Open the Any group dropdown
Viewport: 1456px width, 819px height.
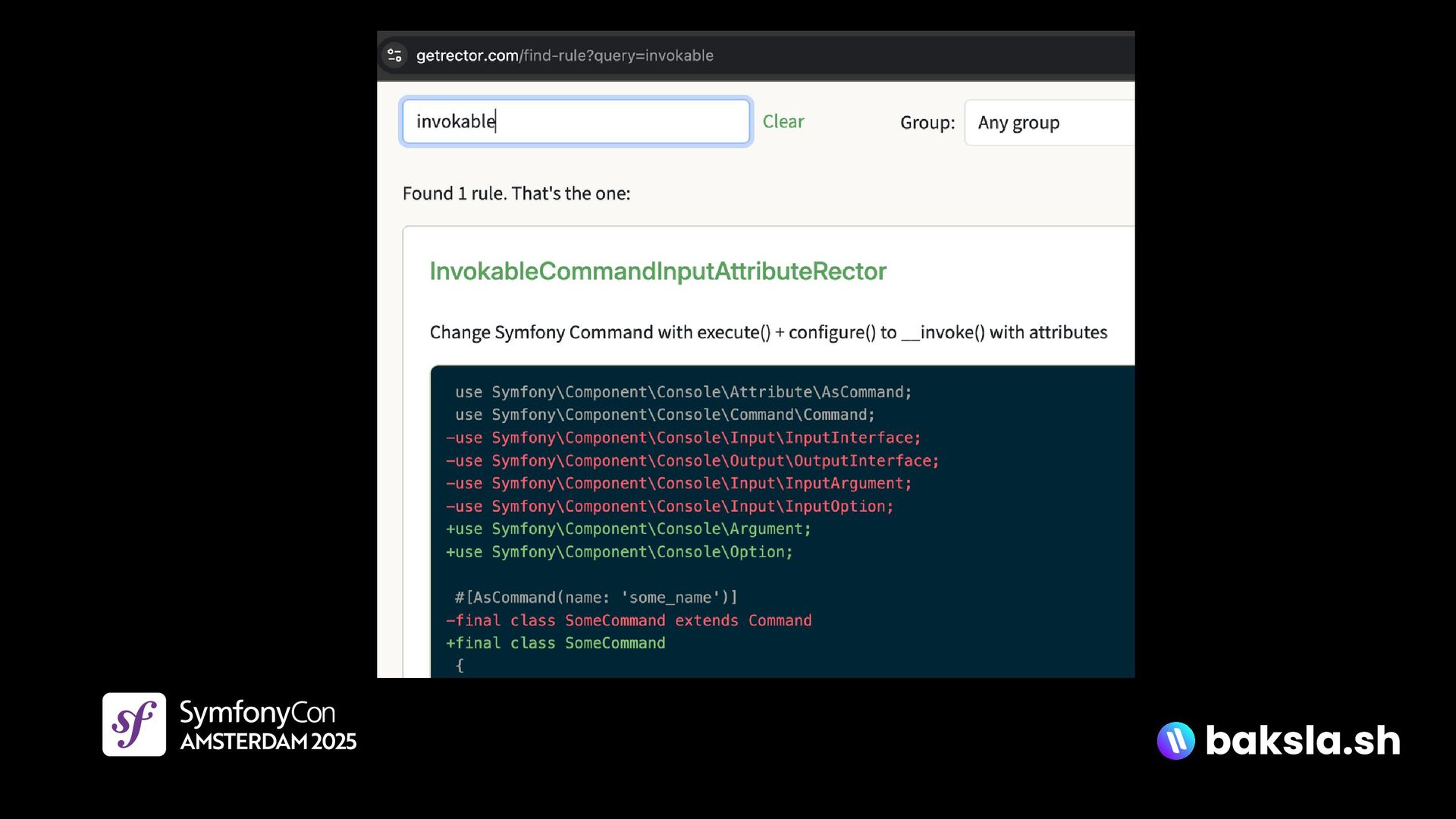tap(1050, 123)
